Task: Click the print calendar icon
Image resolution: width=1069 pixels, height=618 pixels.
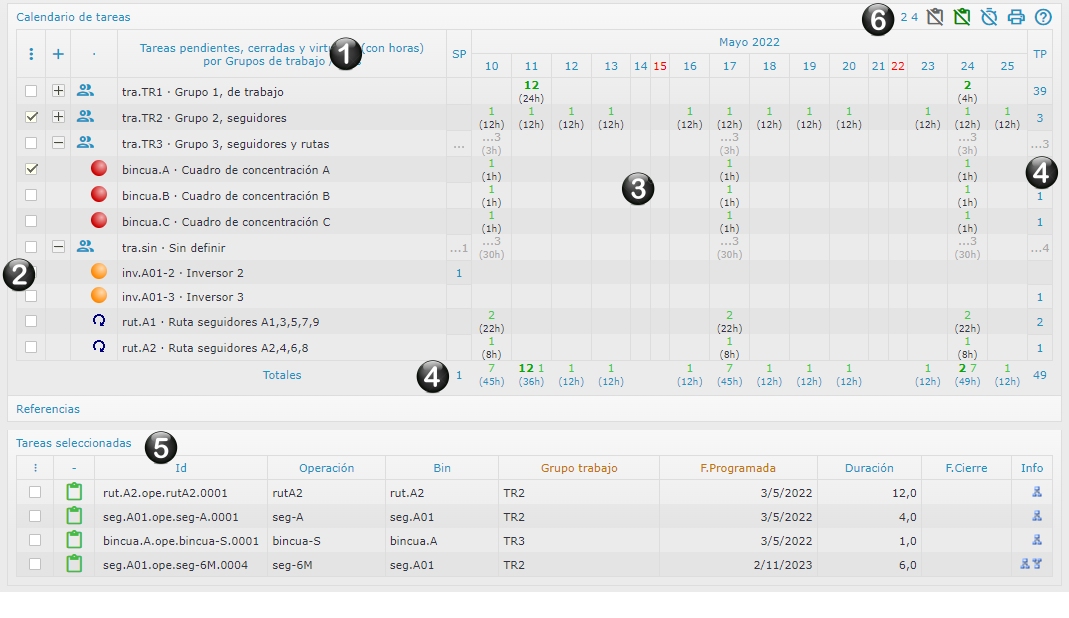Action: click(x=1017, y=17)
